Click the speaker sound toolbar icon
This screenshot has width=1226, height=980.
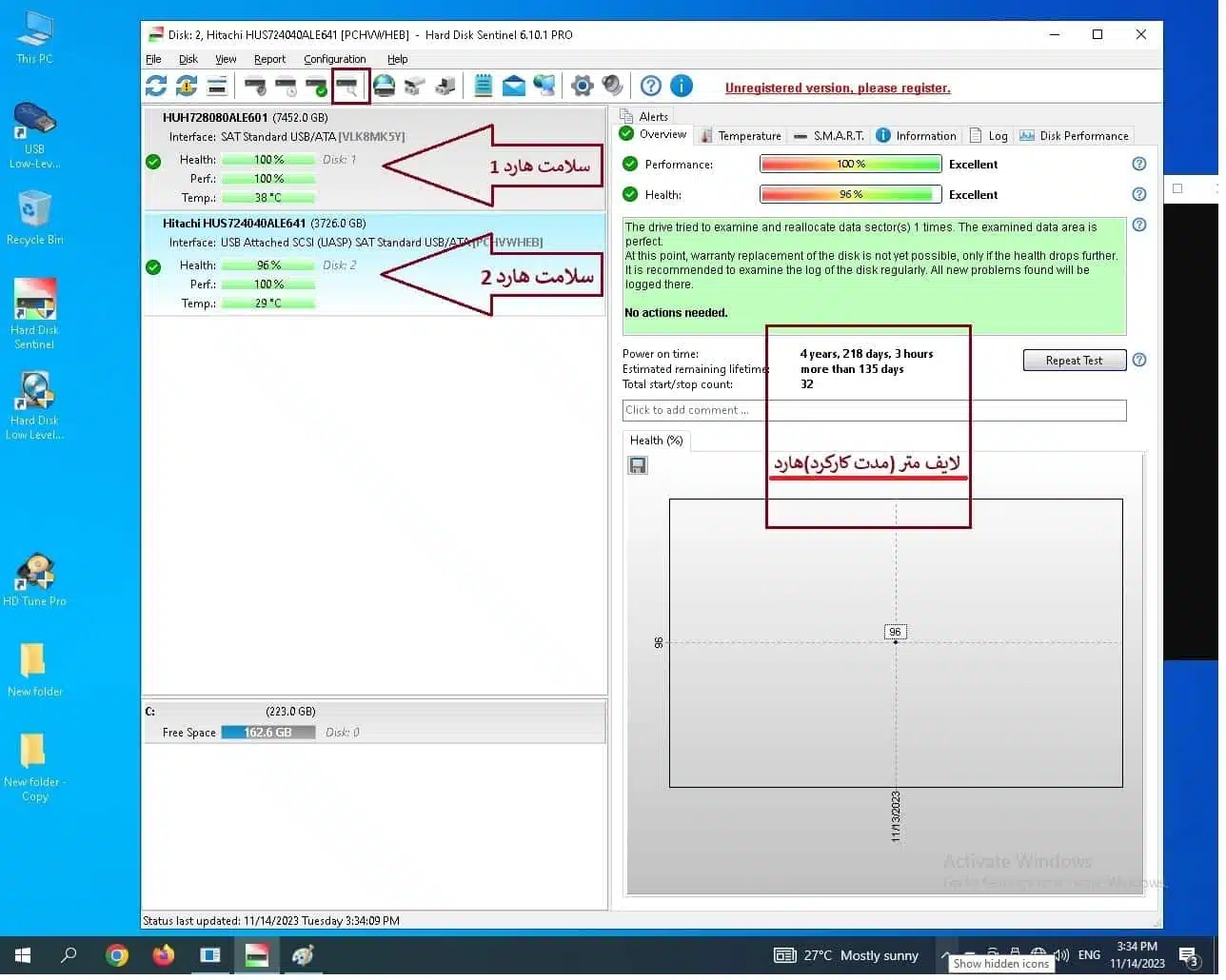pos(613,87)
